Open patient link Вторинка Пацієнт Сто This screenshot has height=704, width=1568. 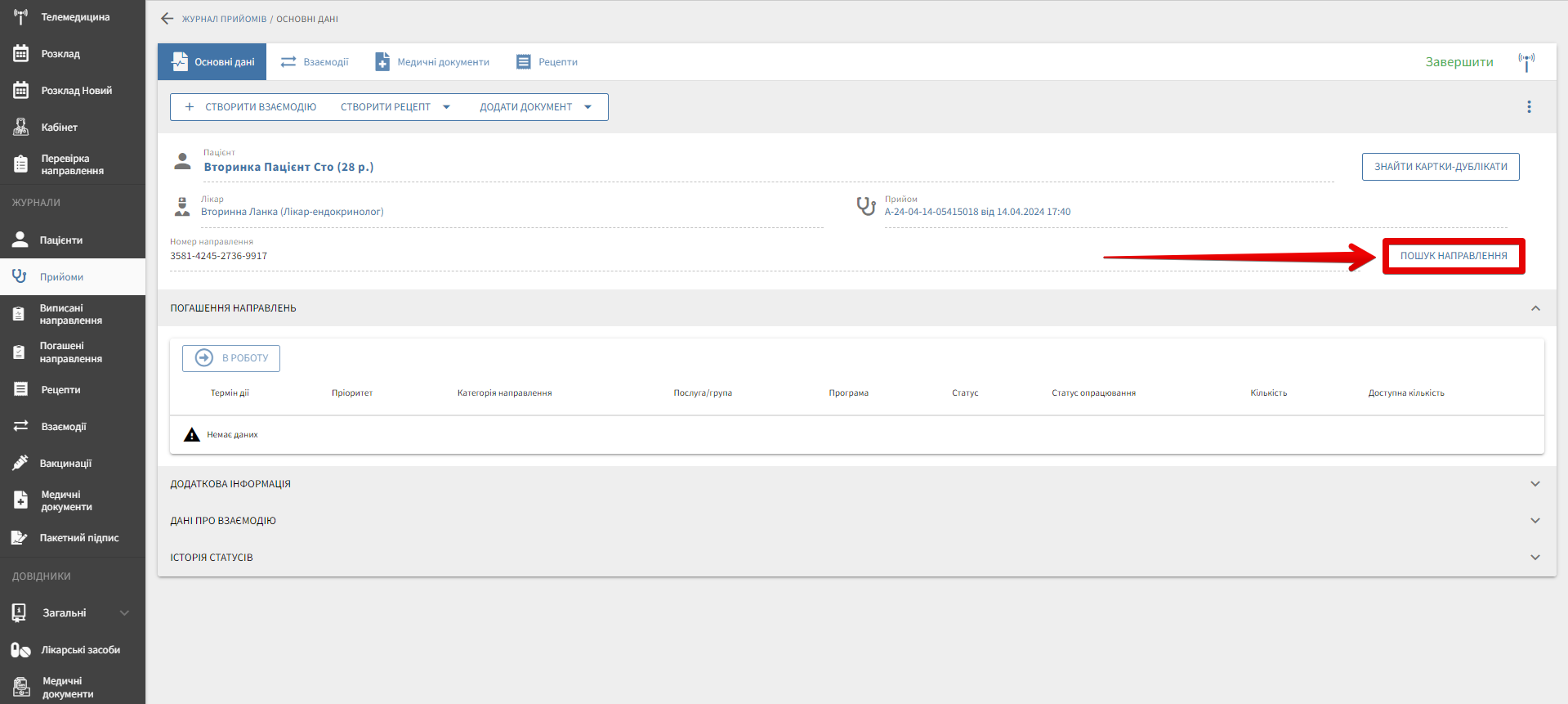pos(288,167)
